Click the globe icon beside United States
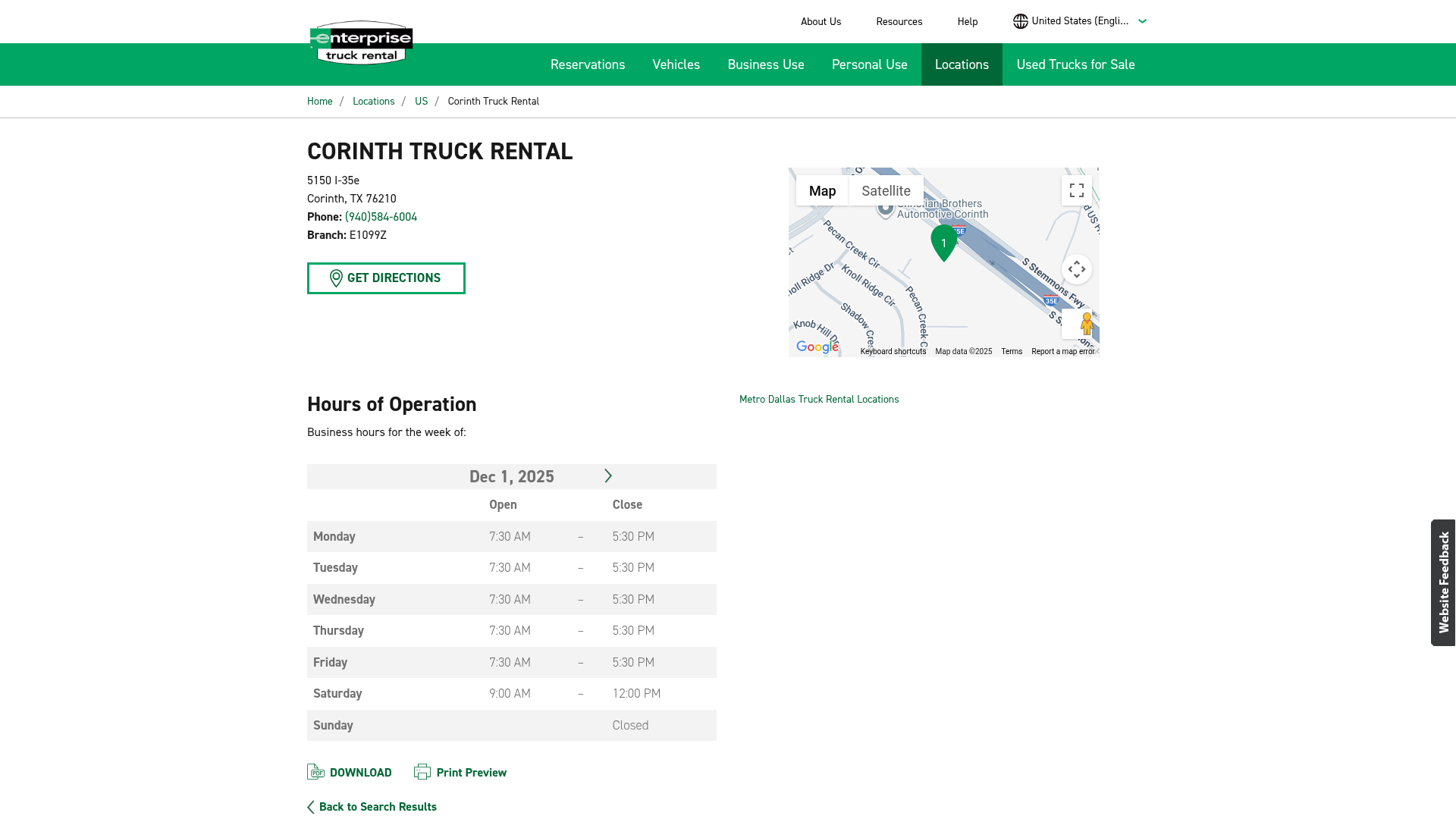 (x=1019, y=21)
